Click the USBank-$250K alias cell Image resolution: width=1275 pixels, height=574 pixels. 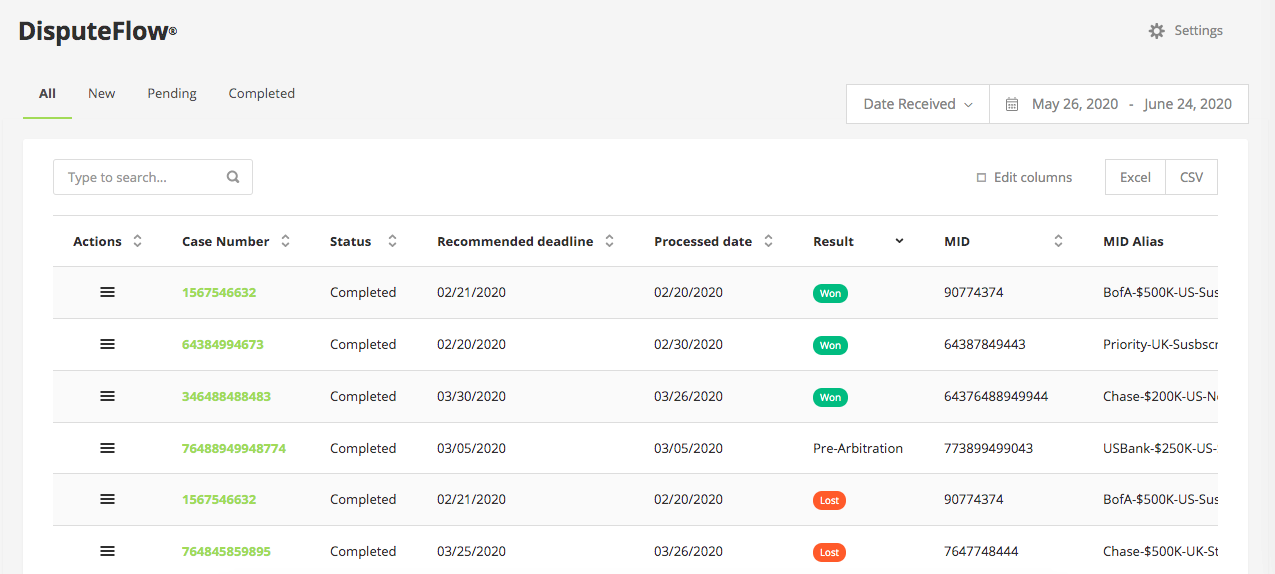pyautogui.click(x=1160, y=448)
